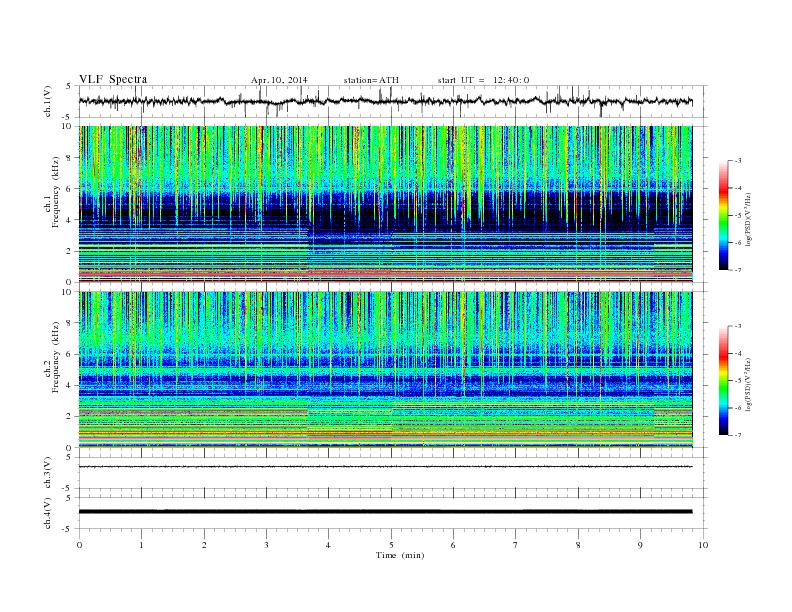Viewport: 792px width, 612px height.
Task: Click time-axis tick label "0"
Action: (79, 545)
